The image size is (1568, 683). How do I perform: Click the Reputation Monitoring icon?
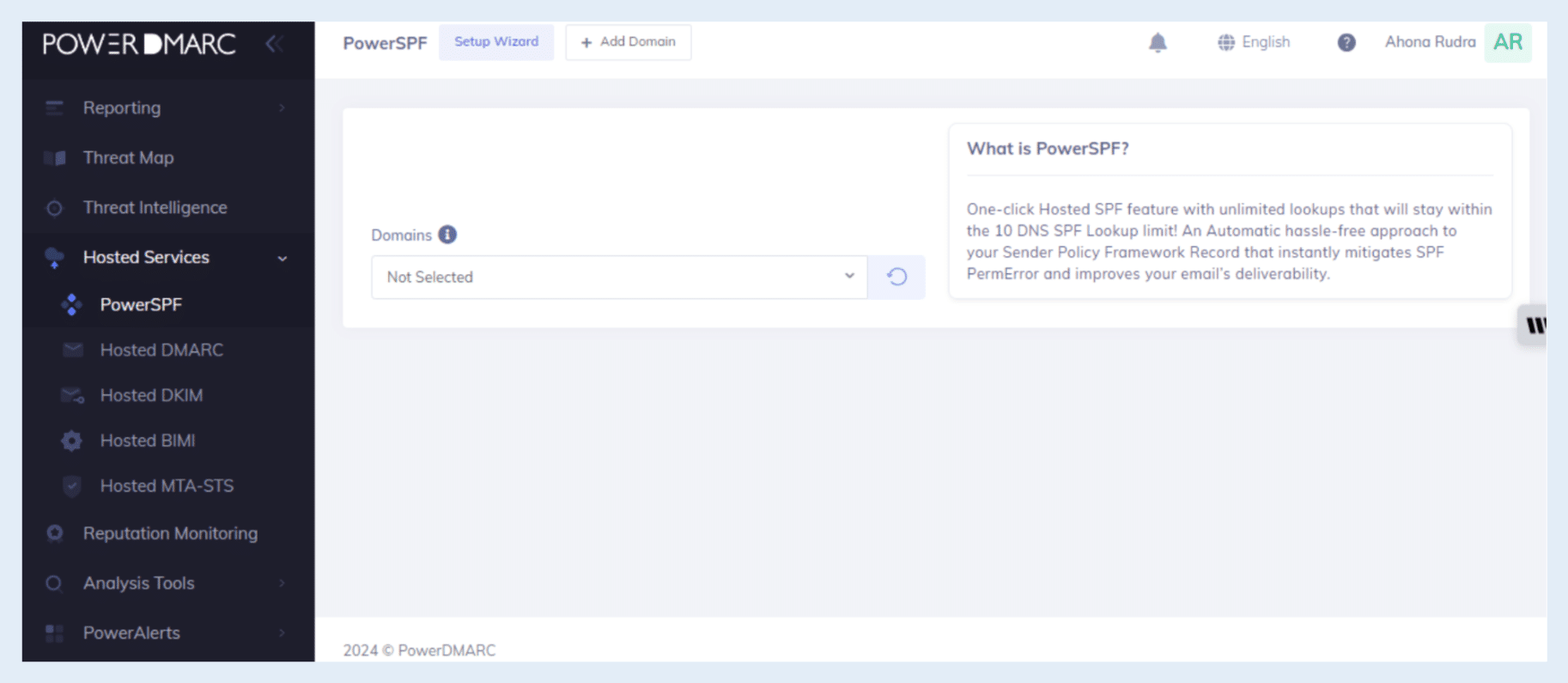[x=54, y=534]
